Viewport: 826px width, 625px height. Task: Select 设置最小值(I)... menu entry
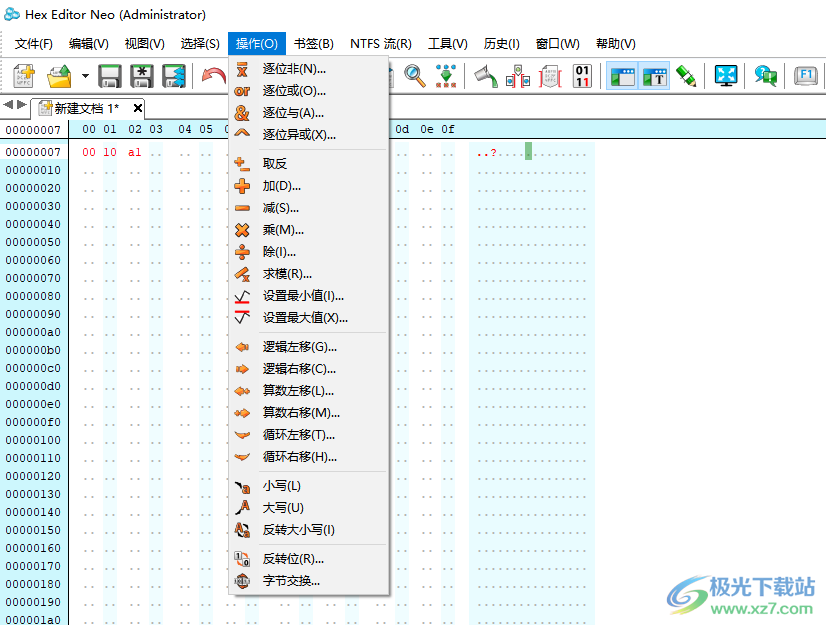click(x=309, y=296)
